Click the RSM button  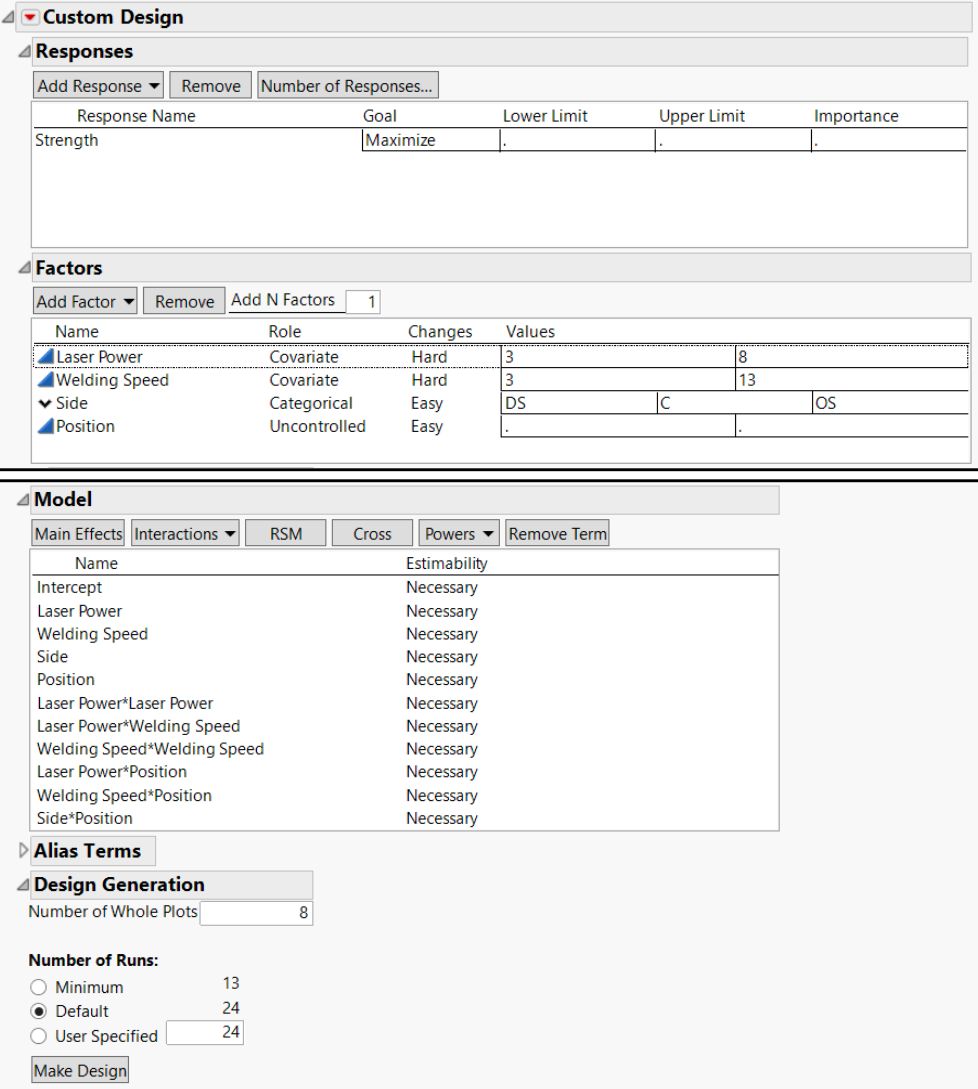pos(285,533)
